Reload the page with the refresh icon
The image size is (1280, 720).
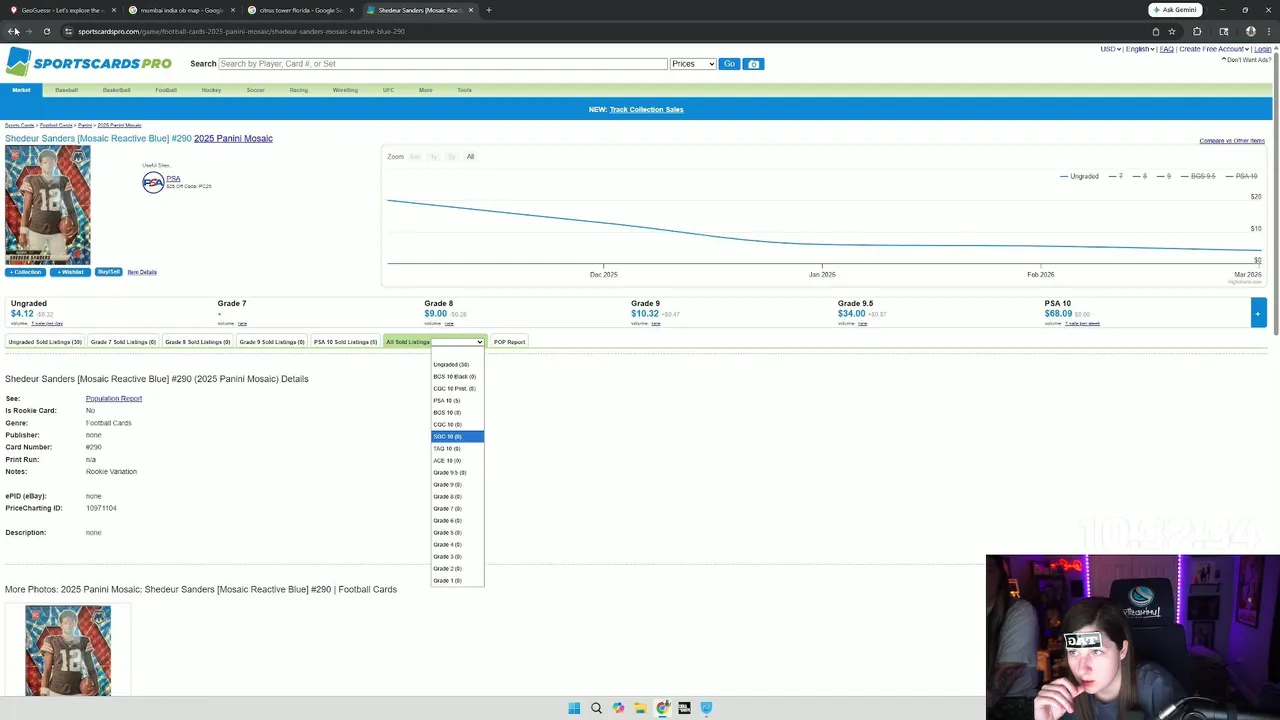[x=46, y=31]
